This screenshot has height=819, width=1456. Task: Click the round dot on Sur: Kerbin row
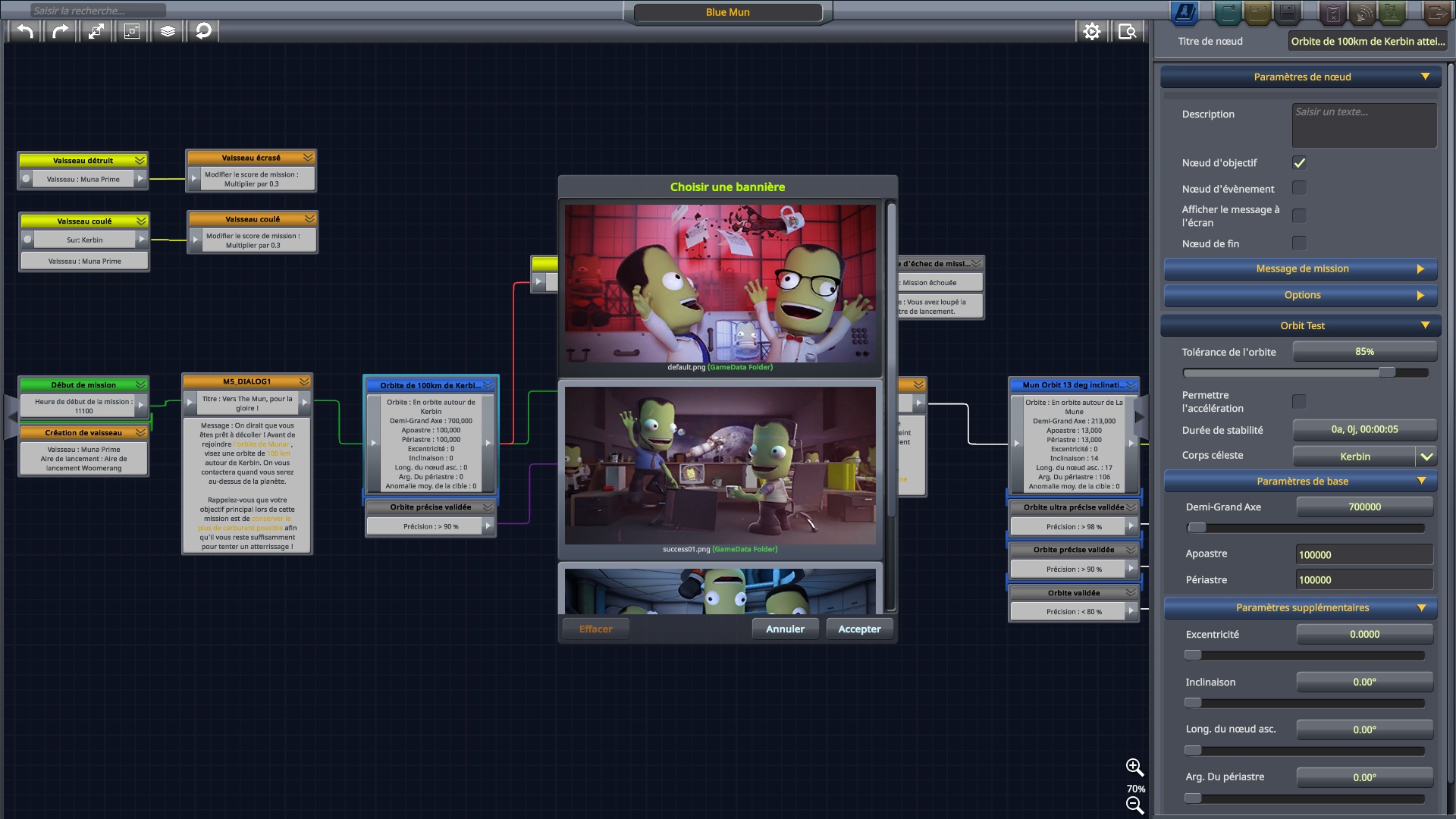(27, 240)
